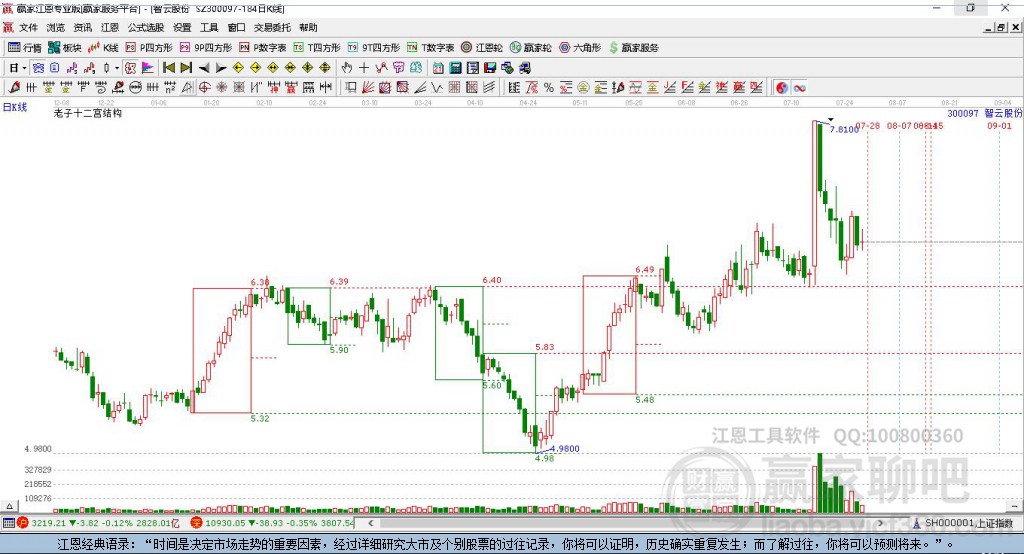Image resolution: width=1024 pixels, height=554 pixels.
Task: Click the n² time lines tool
Action: 170,88
